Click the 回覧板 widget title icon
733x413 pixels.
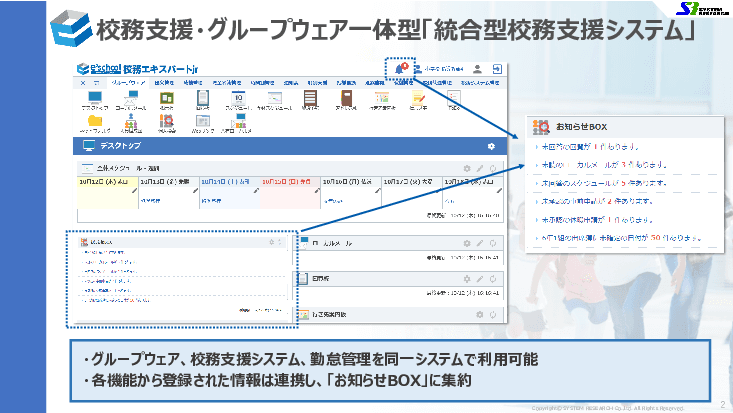click(303, 279)
